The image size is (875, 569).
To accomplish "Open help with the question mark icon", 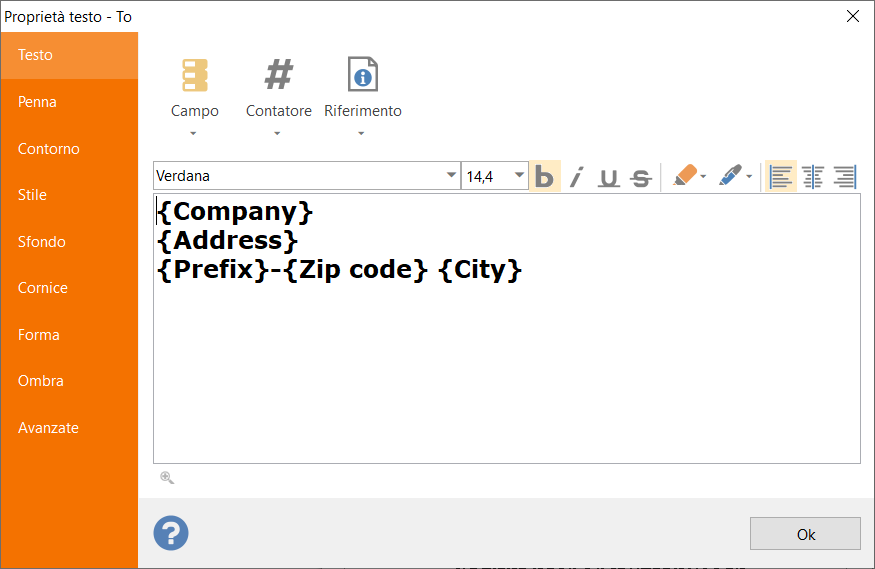I will [x=171, y=533].
